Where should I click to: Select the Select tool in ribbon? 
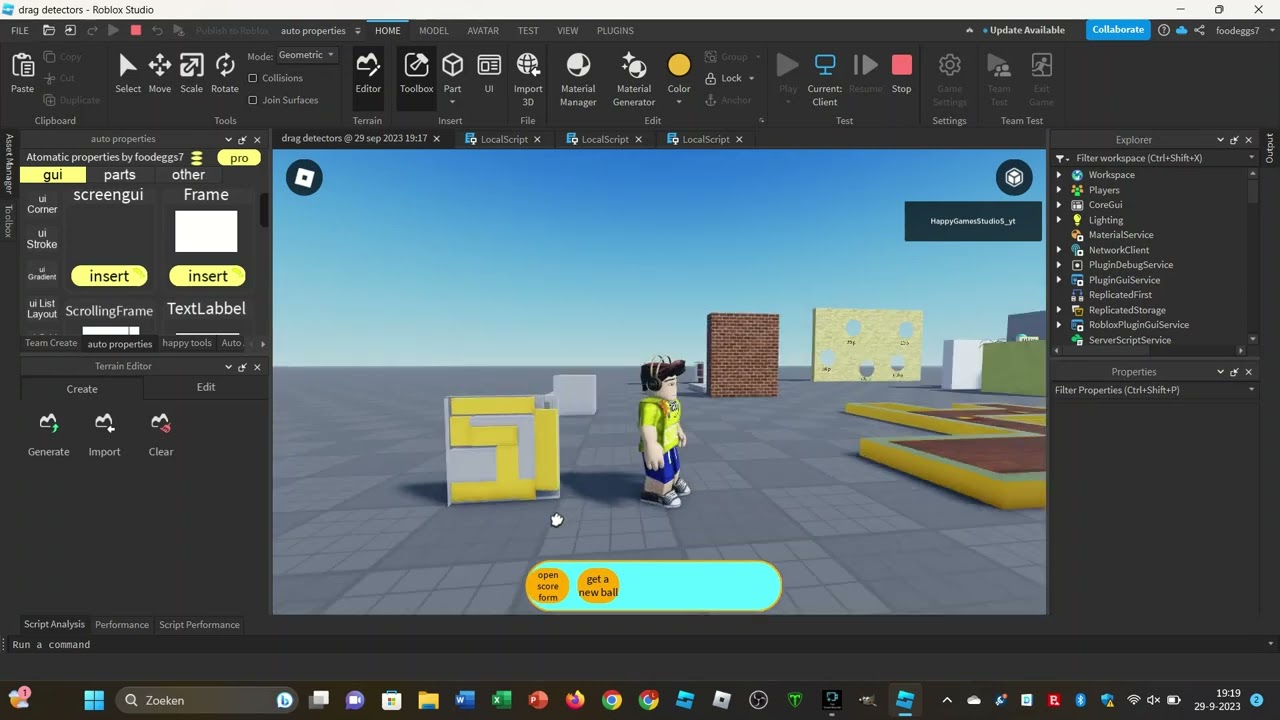click(x=128, y=74)
